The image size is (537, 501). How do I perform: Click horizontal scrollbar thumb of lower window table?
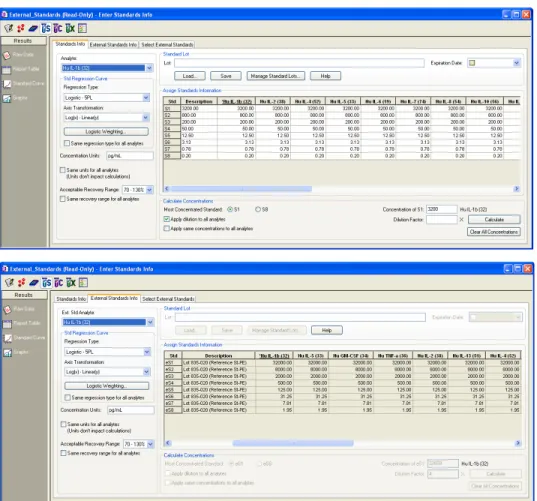[x=293, y=443]
